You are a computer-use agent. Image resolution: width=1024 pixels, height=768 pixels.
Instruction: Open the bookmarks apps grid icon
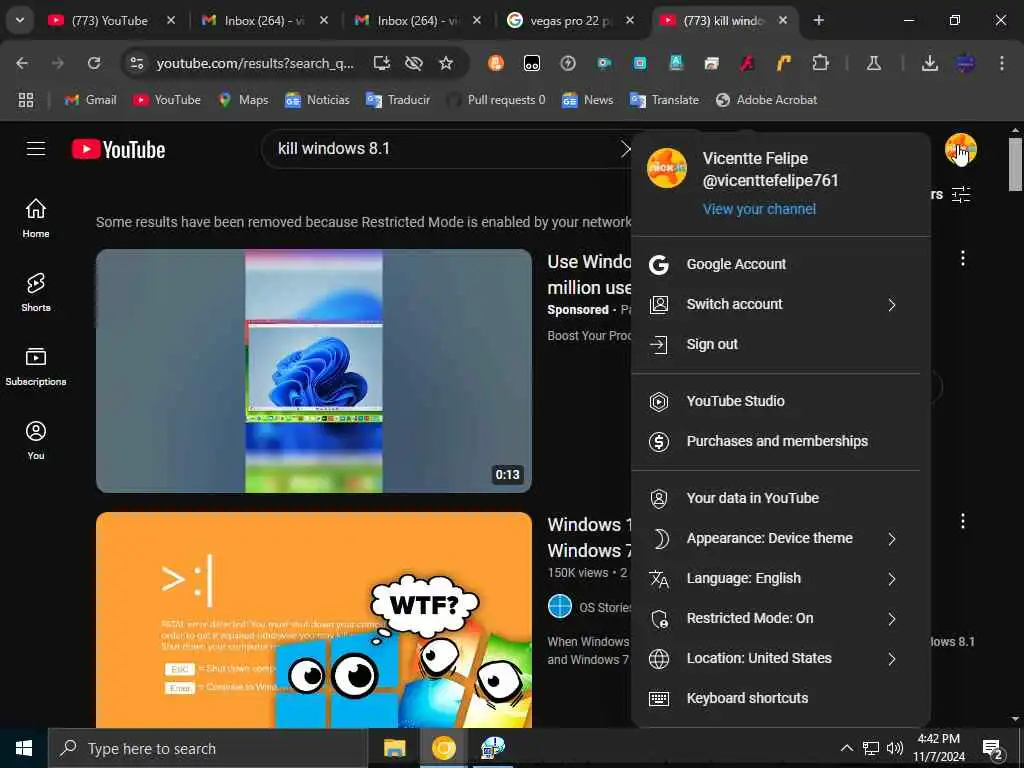click(x=25, y=100)
